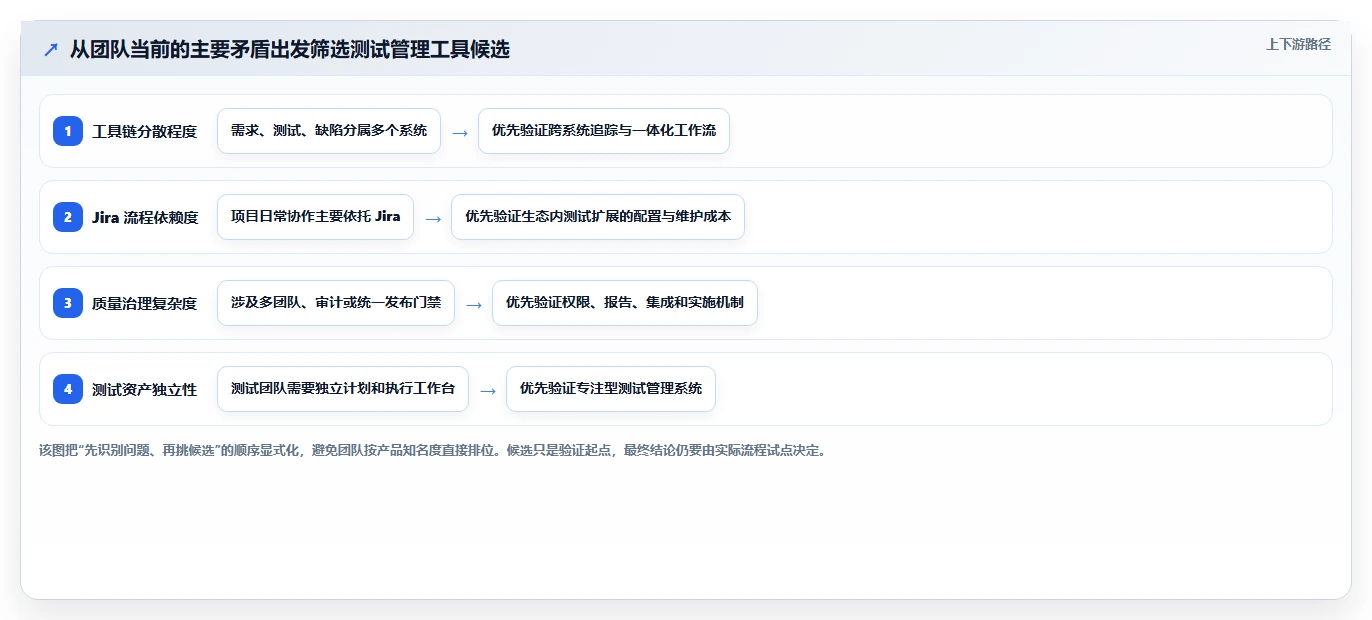The width and height of the screenshot is (1372, 620).
Task: Click the Jira 流程依赖度 row label
Action: tap(145, 217)
